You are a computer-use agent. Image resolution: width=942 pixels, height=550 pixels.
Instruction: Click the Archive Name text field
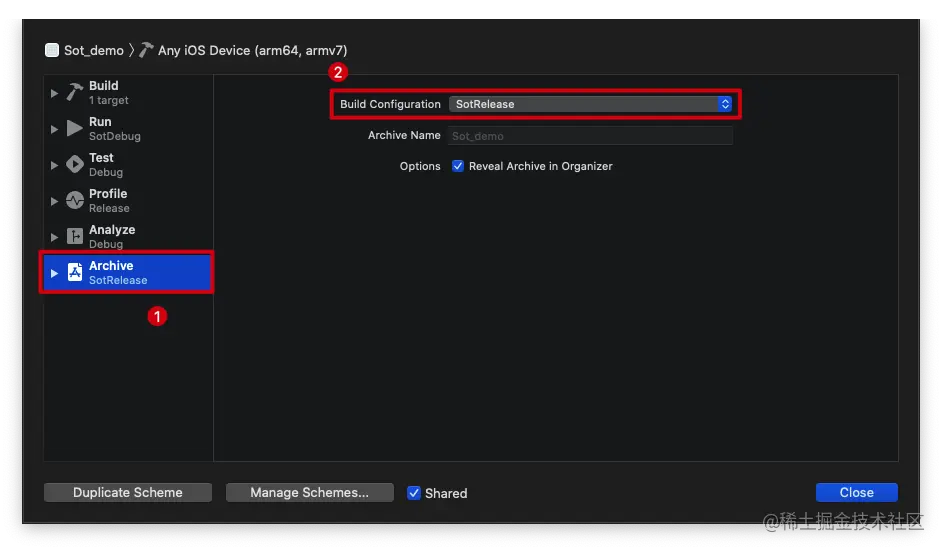click(591, 136)
